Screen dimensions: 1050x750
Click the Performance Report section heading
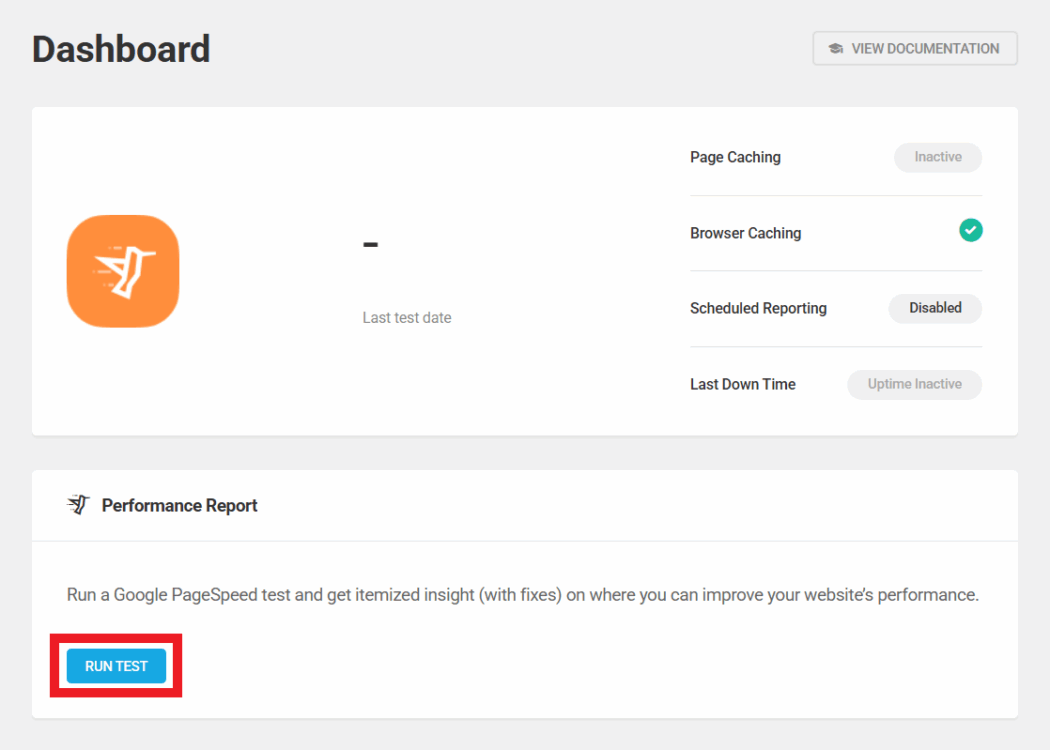pyautogui.click(x=180, y=506)
